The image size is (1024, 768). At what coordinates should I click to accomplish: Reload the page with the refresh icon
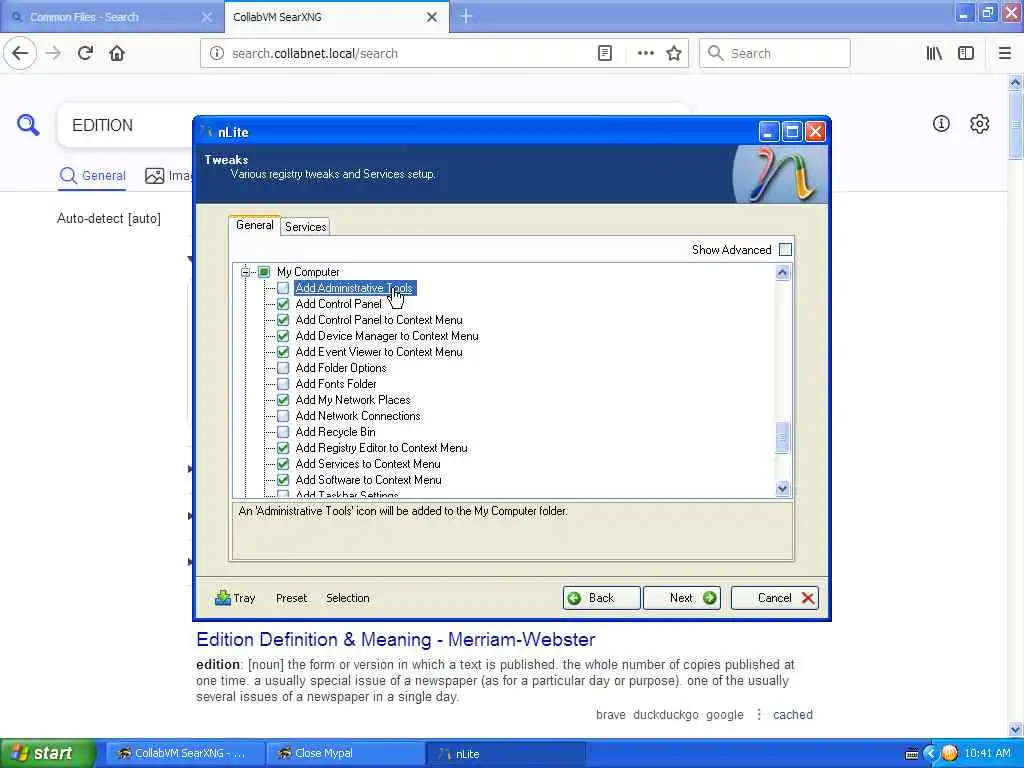coord(85,53)
